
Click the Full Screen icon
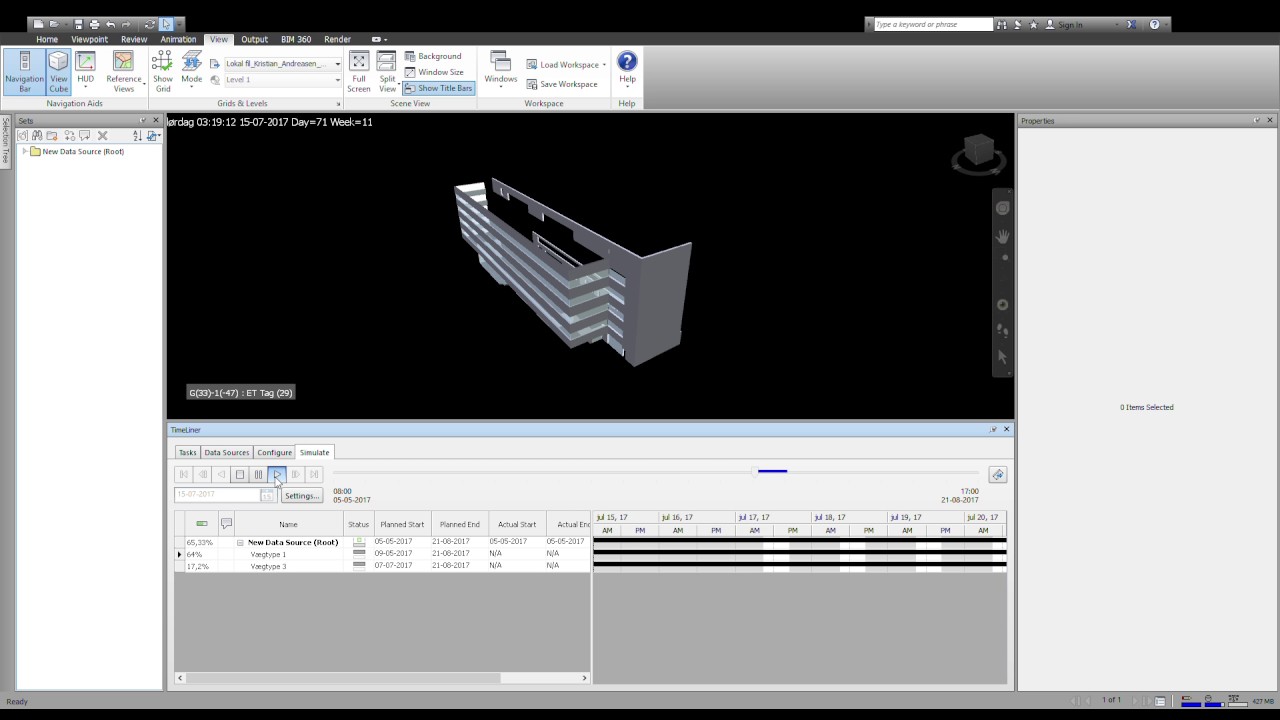pyautogui.click(x=359, y=72)
